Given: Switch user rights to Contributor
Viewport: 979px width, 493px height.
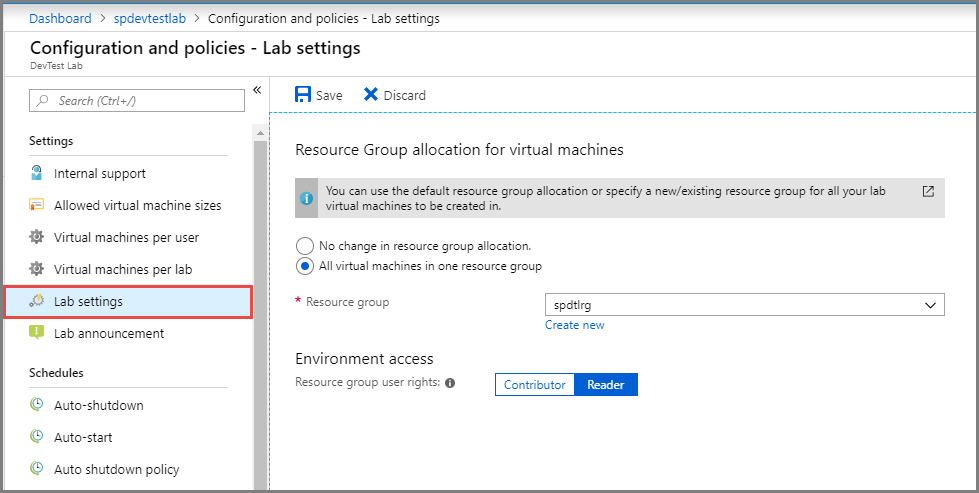Looking at the screenshot, I should (534, 385).
